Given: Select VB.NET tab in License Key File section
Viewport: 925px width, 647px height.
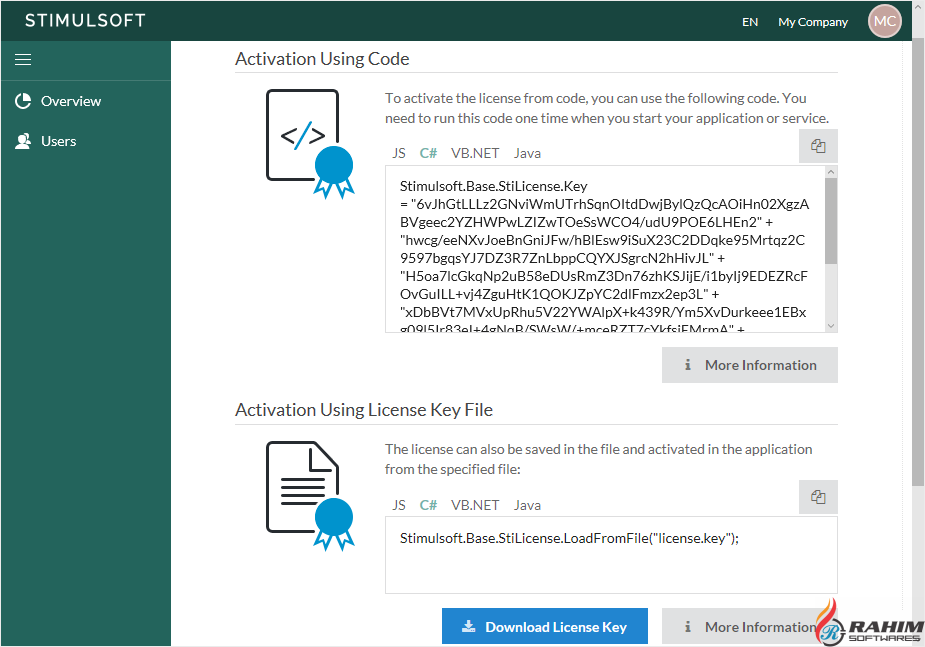Looking at the screenshot, I should [475, 505].
